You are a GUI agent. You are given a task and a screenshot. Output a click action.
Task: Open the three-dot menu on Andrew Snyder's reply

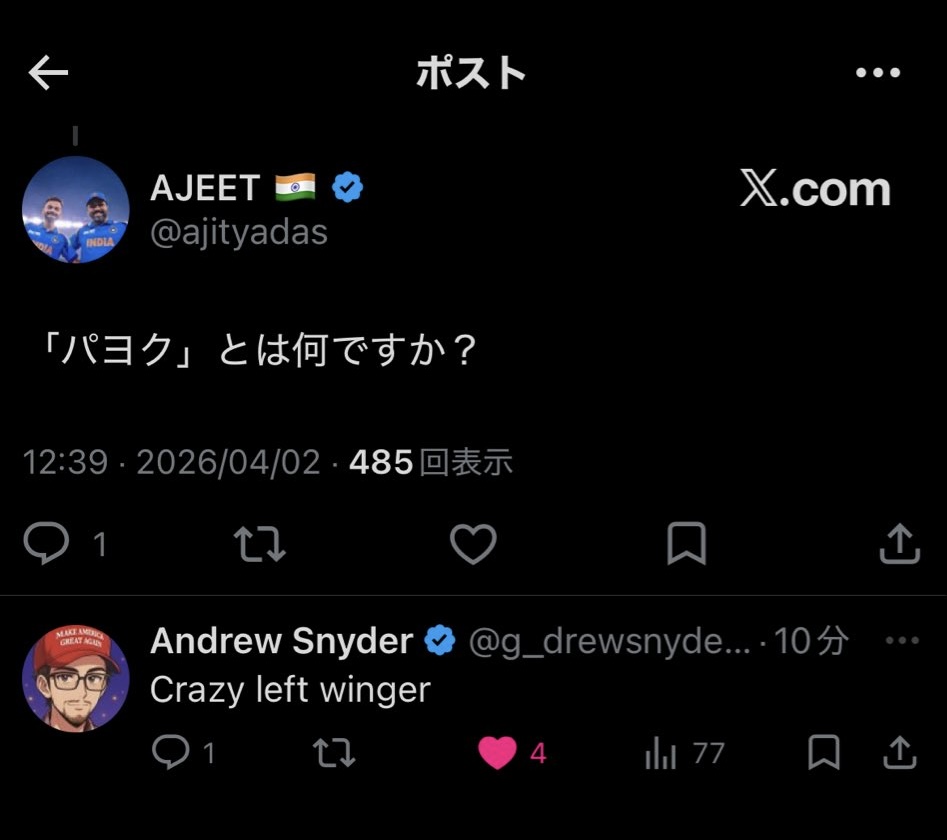[902, 640]
